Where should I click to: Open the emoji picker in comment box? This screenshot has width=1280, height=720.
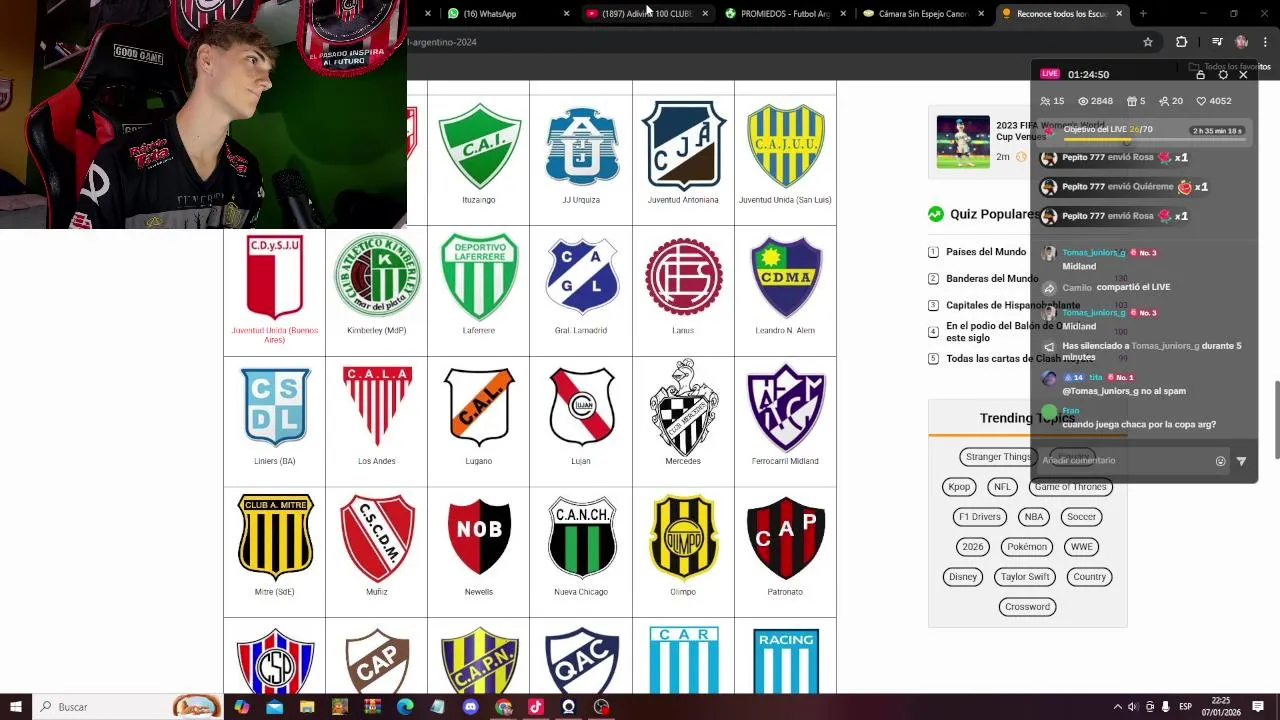[x=1220, y=461]
